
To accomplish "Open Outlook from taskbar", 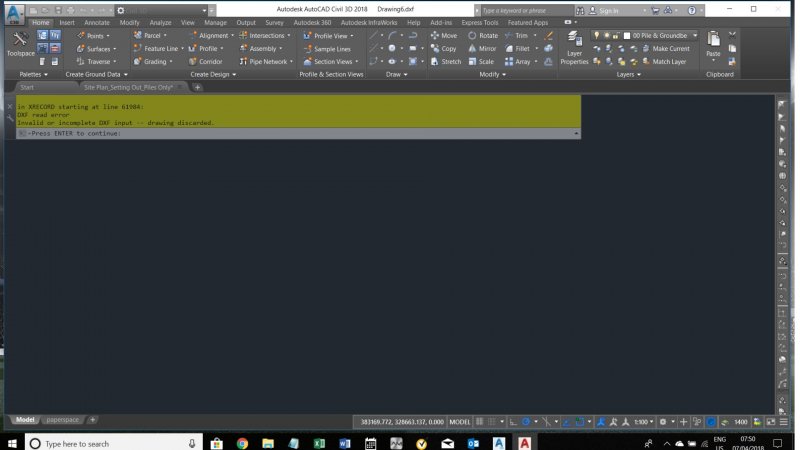I will click(473, 443).
